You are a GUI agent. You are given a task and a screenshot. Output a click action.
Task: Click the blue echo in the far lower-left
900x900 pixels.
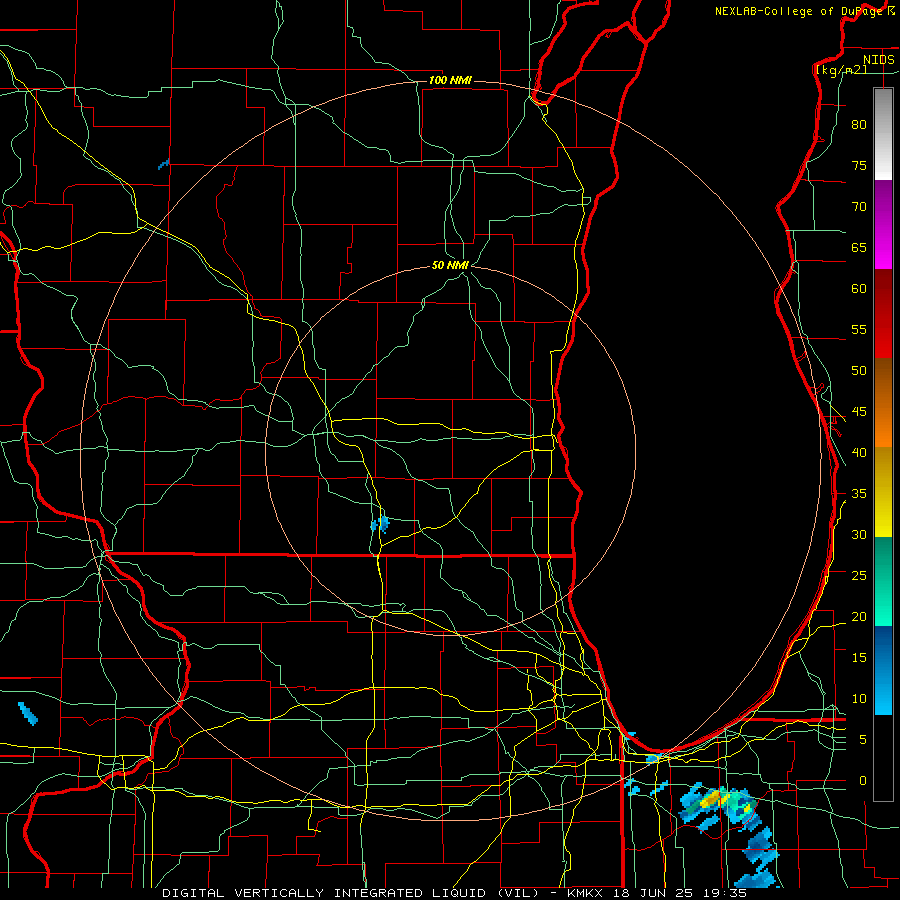[x=28, y=713]
